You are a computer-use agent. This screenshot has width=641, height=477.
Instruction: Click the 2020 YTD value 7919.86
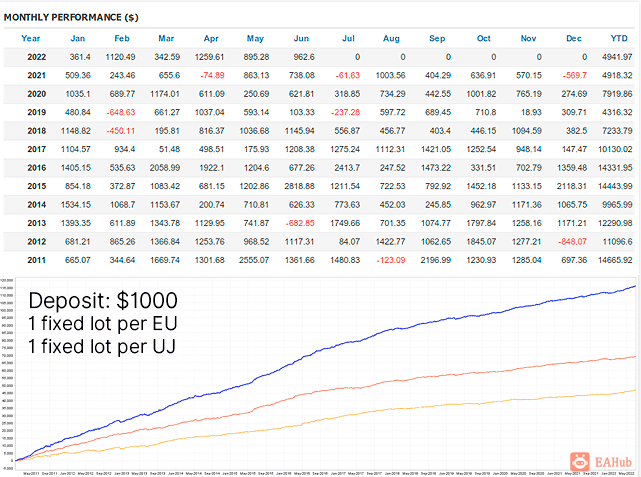[617, 94]
